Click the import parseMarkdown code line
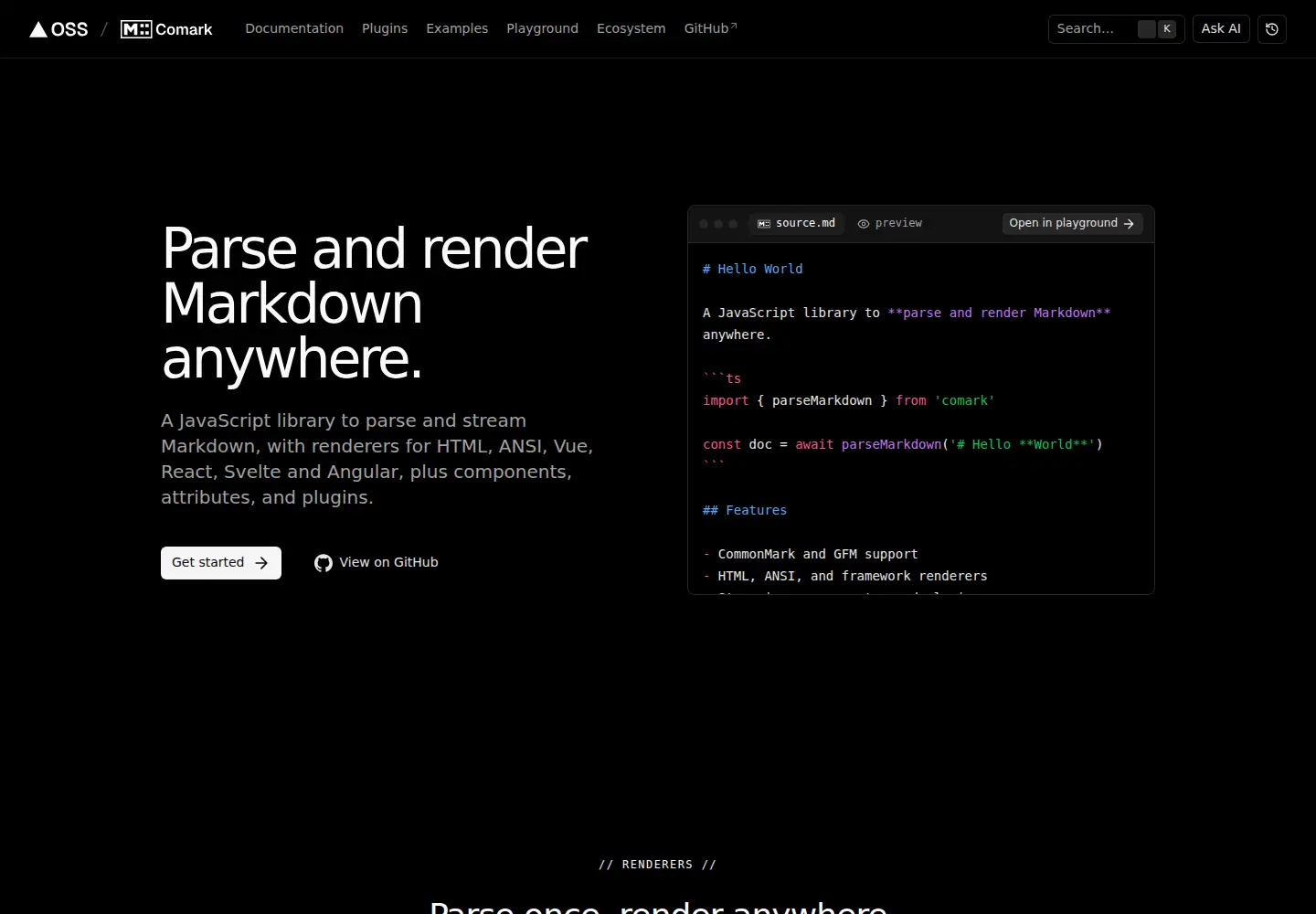Screen dimensions: 1316x914 tap(849, 400)
